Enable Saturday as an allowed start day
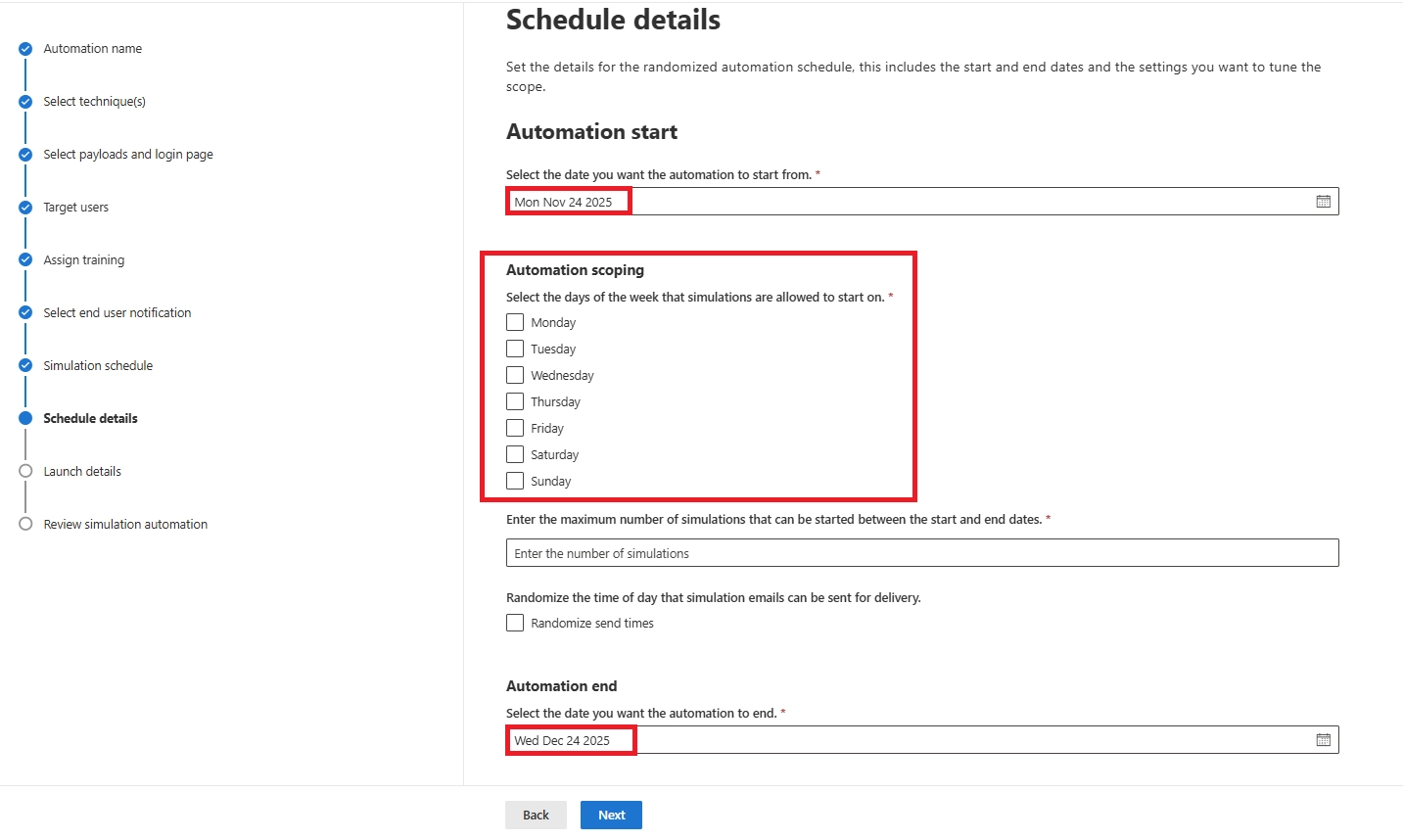 click(x=515, y=453)
